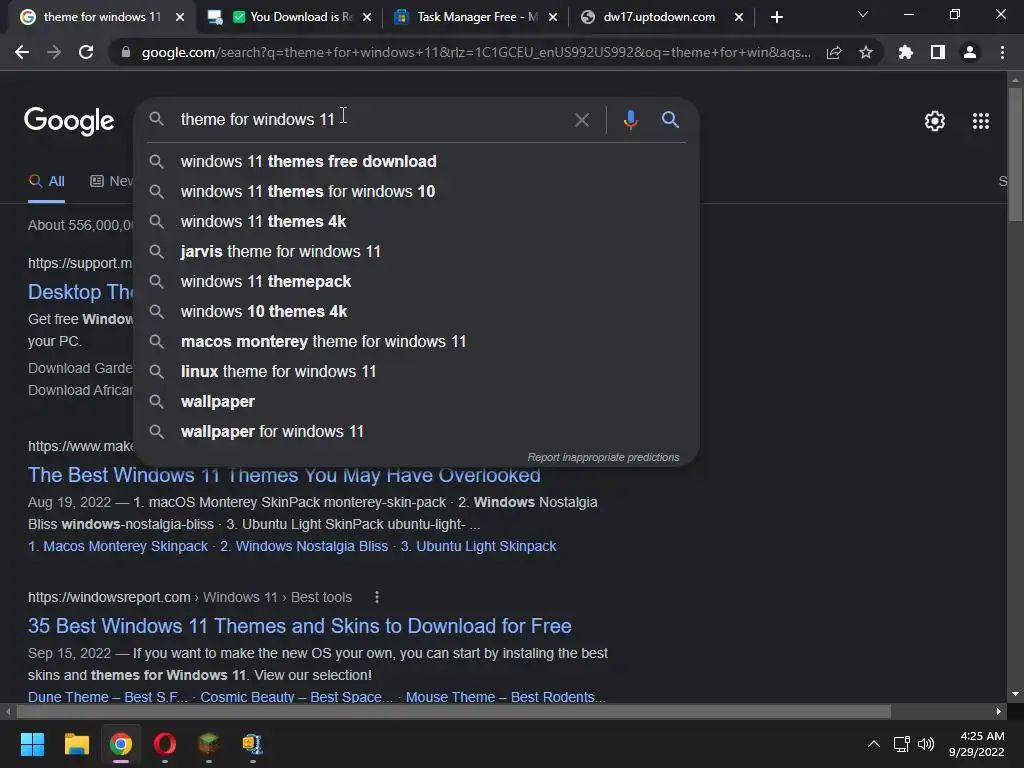Screen dimensions: 1024x768
Task: Select the All search results tab
Action: tap(47, 182)
